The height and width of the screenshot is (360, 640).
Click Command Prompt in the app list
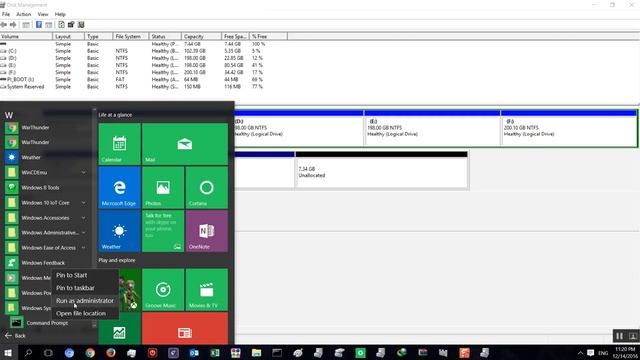(x=47, y=323)
